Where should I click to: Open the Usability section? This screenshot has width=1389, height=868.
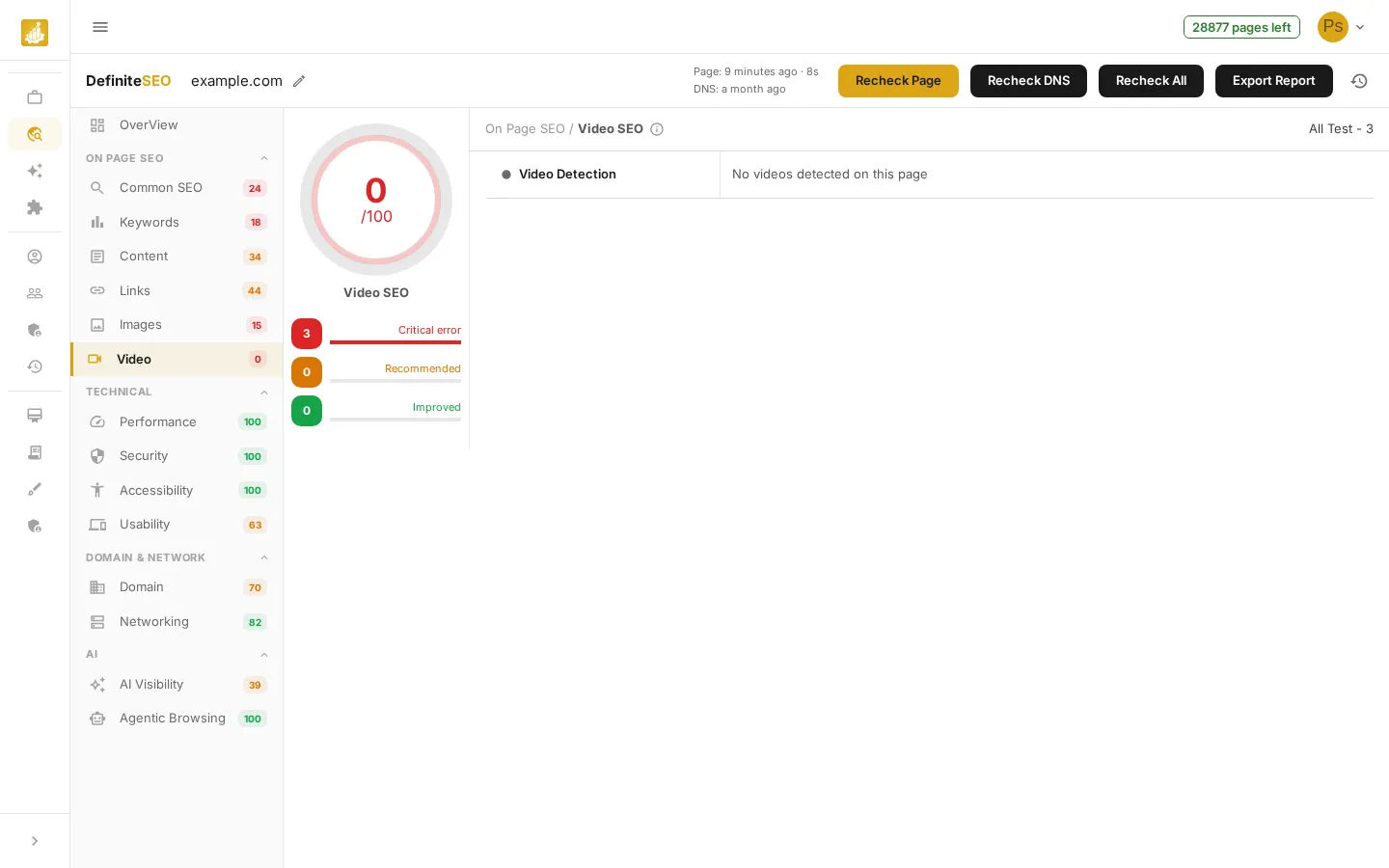point(177,525)
